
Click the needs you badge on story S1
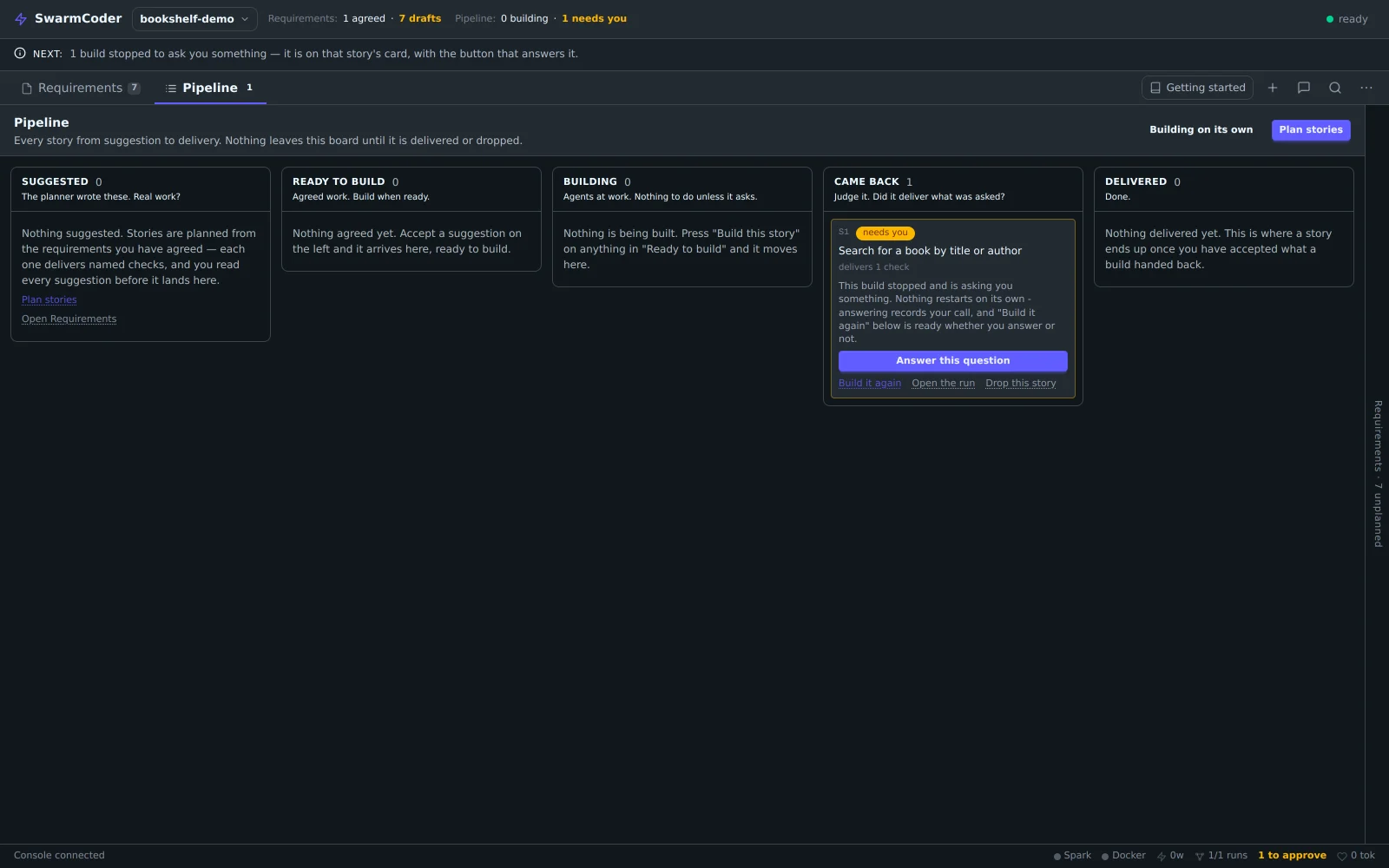pos(885,233)
